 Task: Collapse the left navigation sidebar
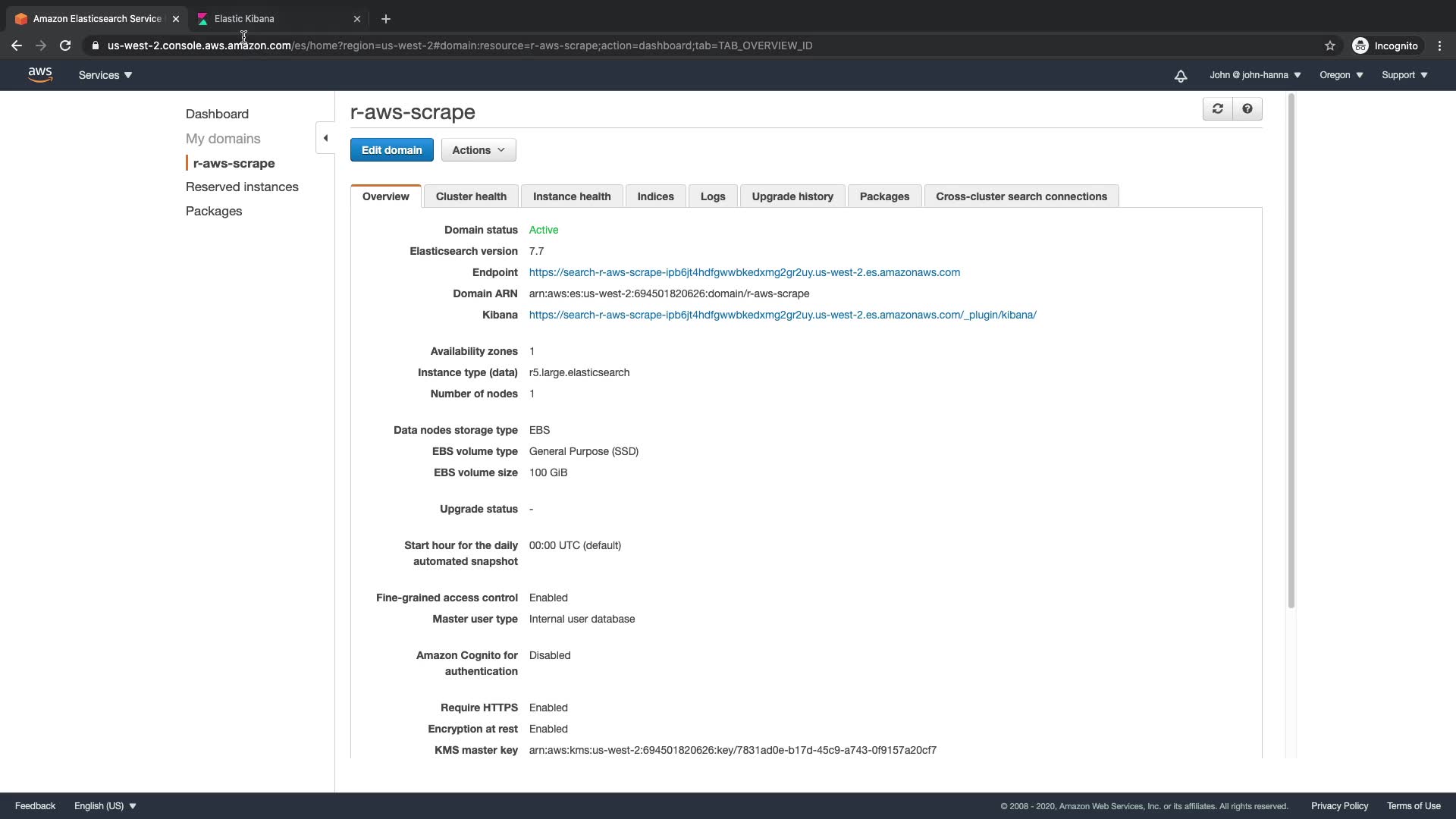(325, 138)
